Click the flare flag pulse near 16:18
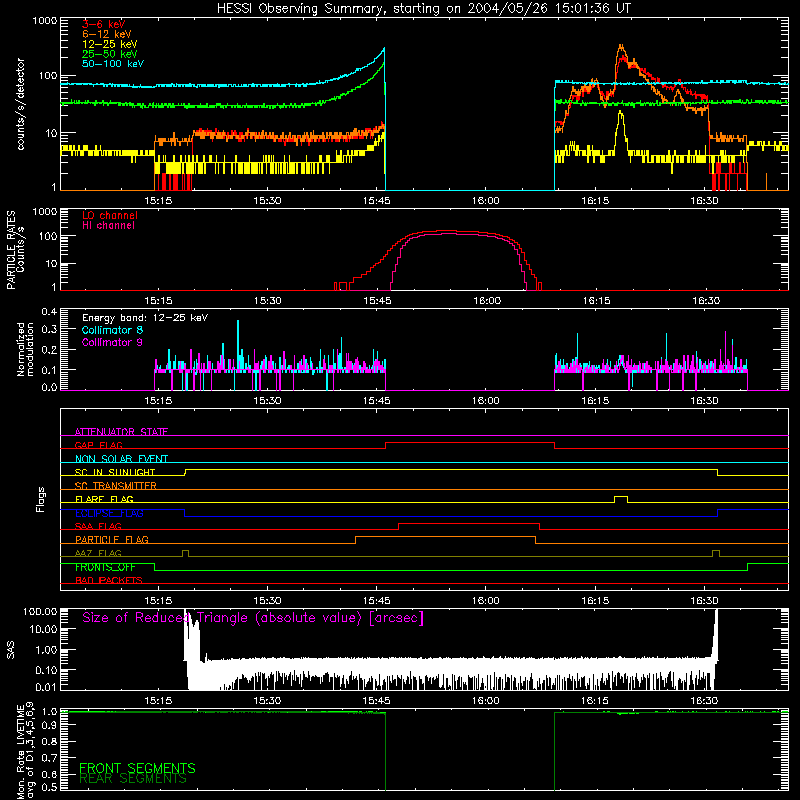This screenshot has width=800, height=800. click(x=621, y=498)
